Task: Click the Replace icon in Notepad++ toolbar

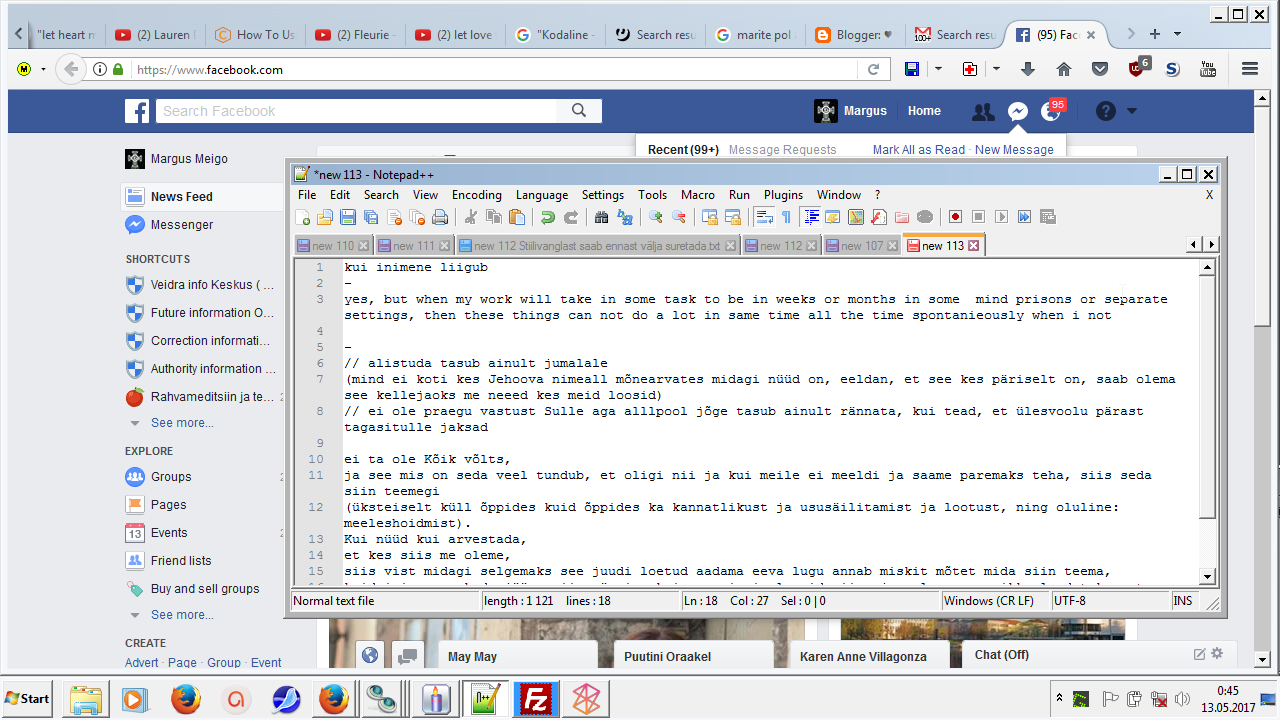Action: [625, 217]
